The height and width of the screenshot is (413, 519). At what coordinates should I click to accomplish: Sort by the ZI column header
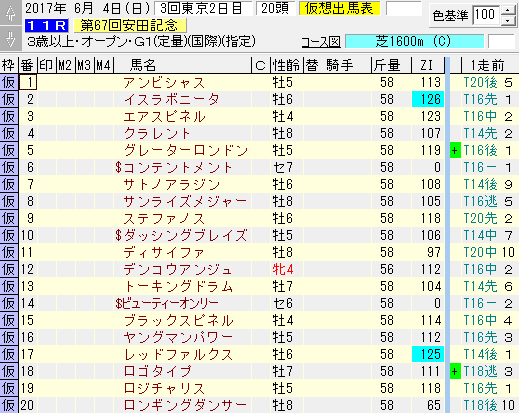click(428, 65)
